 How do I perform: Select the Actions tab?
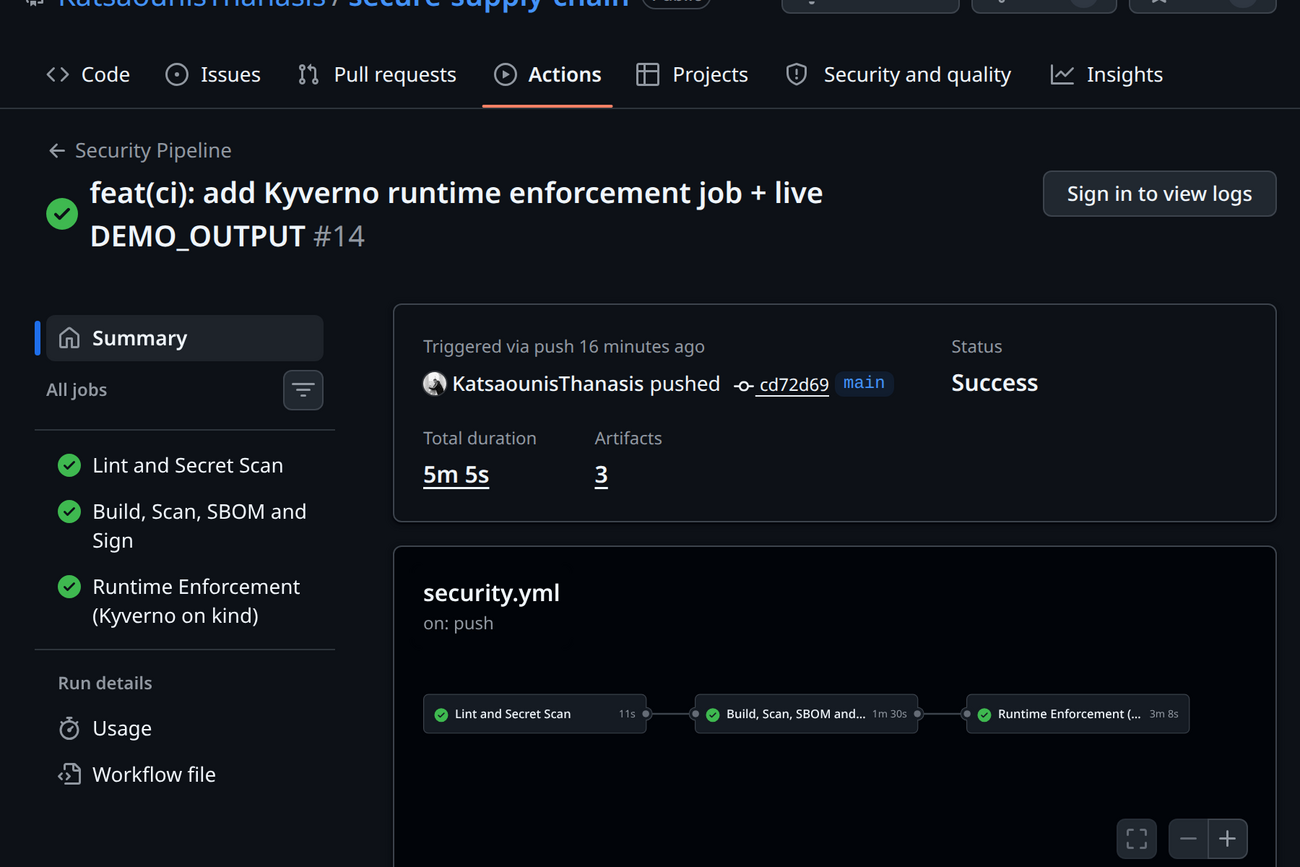click(x=547, y=75)
